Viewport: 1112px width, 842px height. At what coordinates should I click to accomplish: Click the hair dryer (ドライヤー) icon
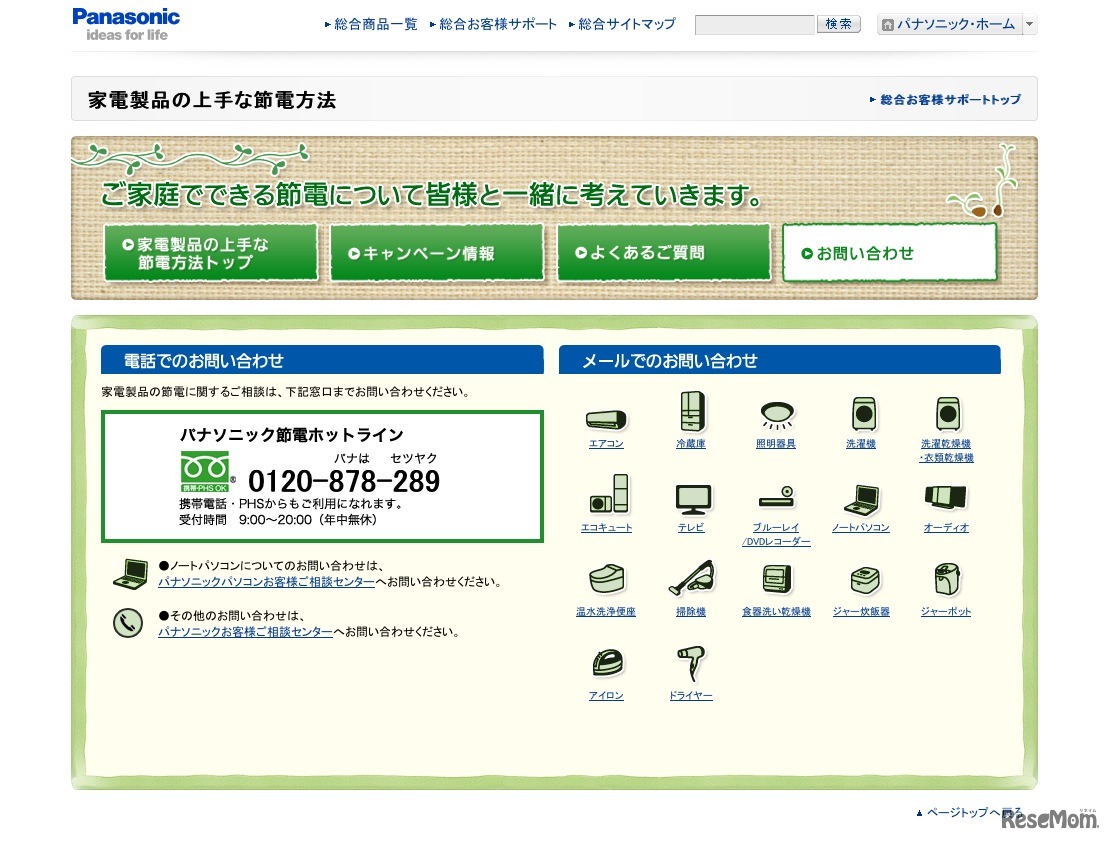691,664
